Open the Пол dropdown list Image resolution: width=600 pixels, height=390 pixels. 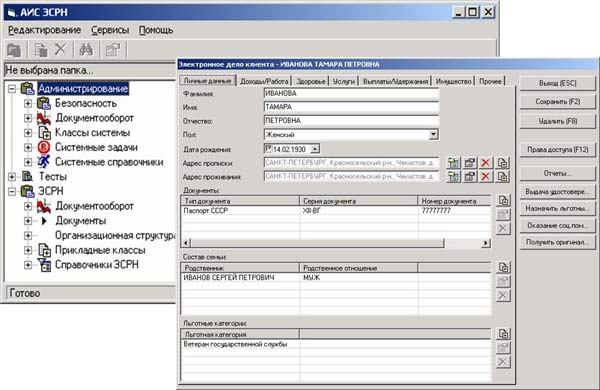pos(433,134)
